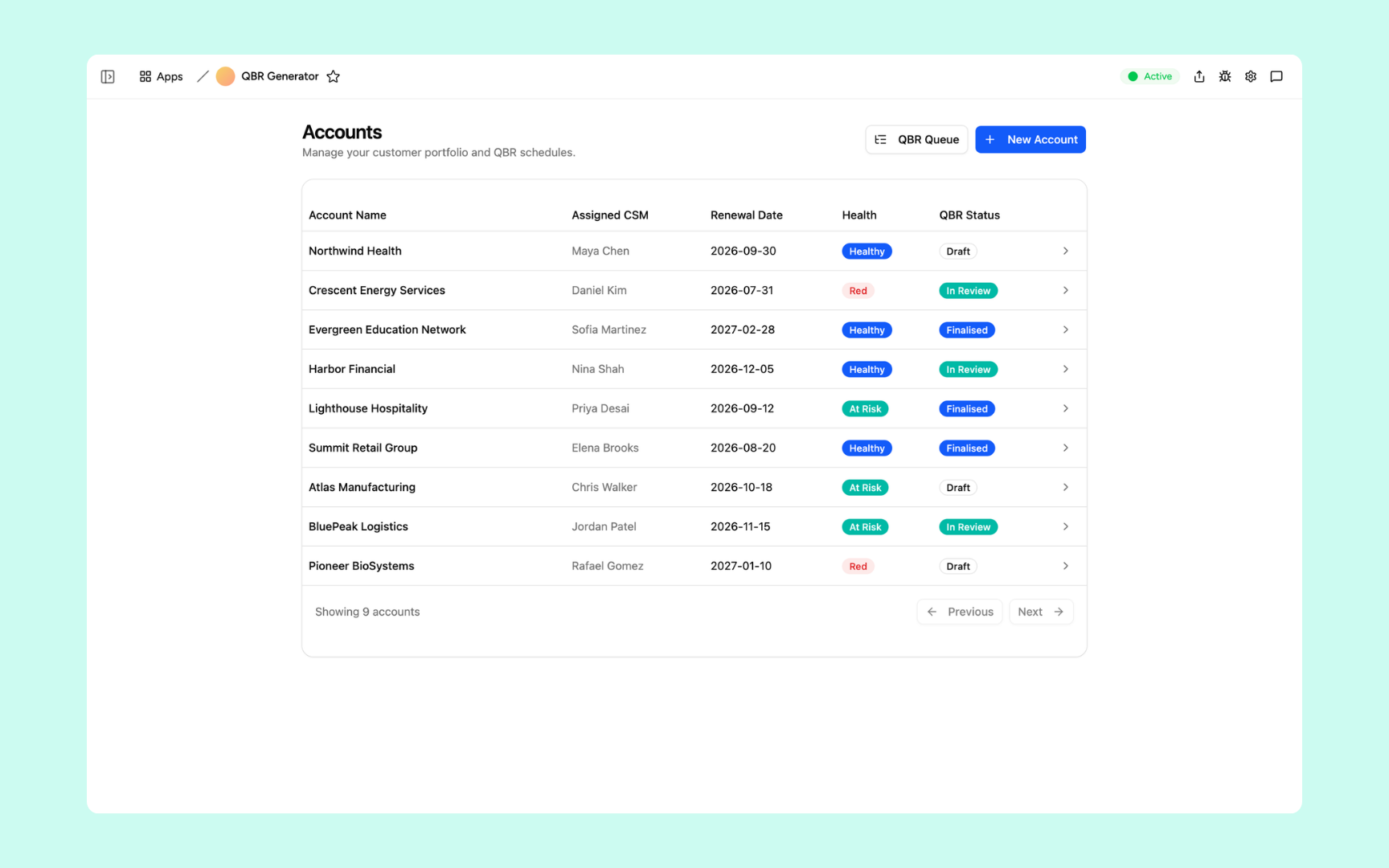
Task: Go to Next page of accounts
Action: pyautogui.click(x=1041, y=612)
